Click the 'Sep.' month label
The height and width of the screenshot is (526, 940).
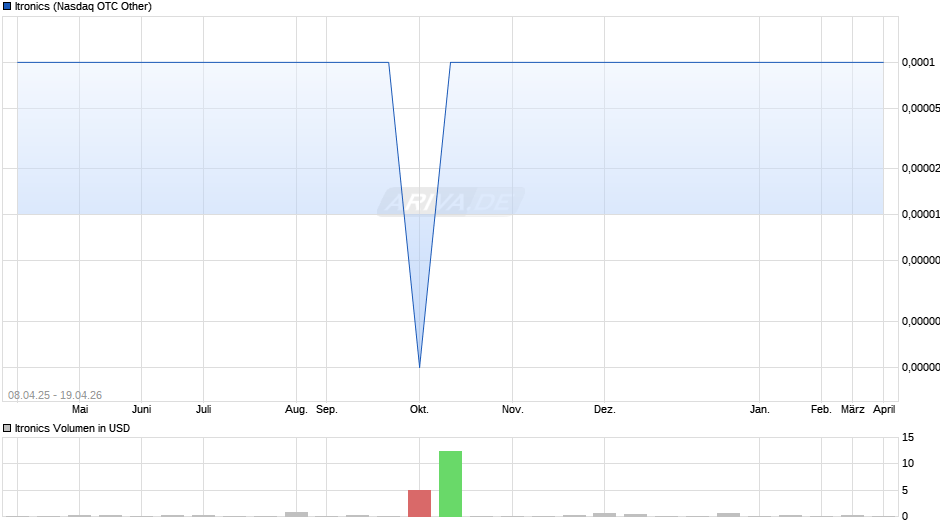tap(327, 410)
